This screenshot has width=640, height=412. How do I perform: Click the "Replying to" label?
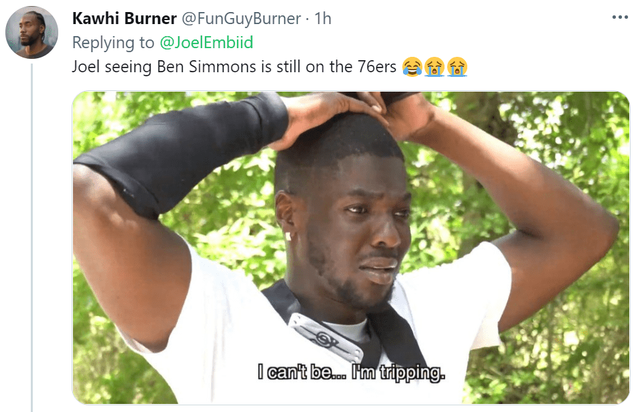click(x=113, y=42)
